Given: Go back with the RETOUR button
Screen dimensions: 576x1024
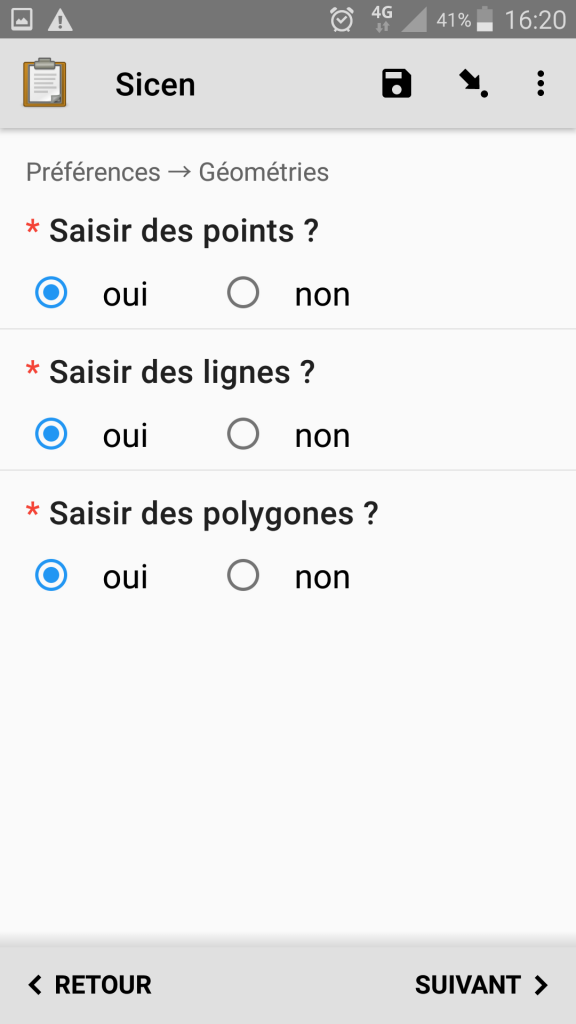Looking at the screenshot, I should [89, 985].
